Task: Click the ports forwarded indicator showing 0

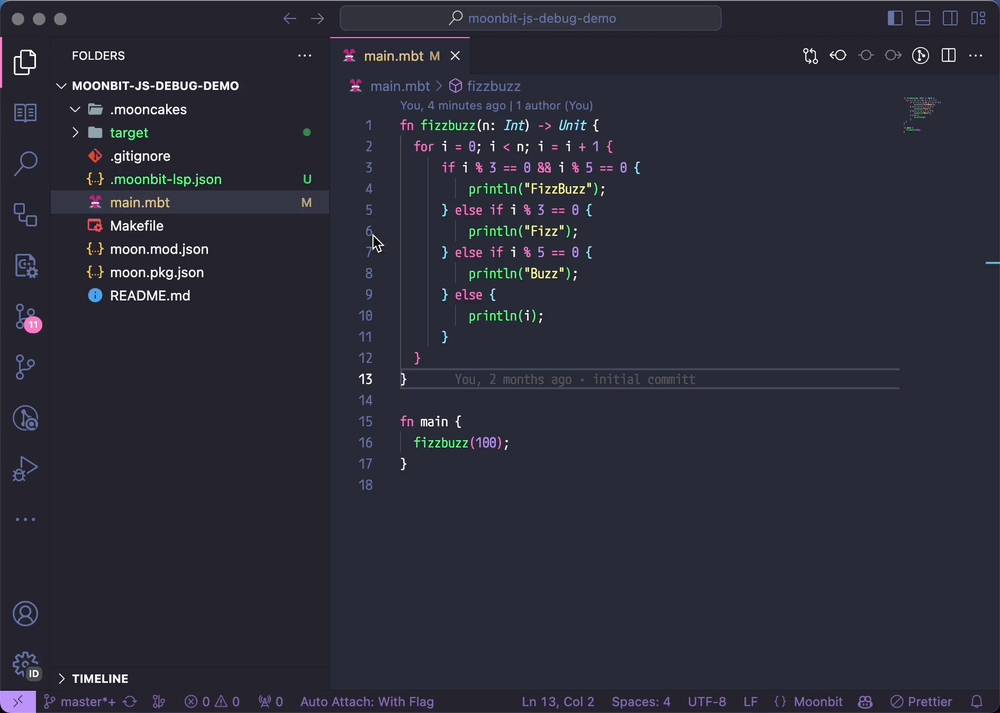Action: coord(270,702)
